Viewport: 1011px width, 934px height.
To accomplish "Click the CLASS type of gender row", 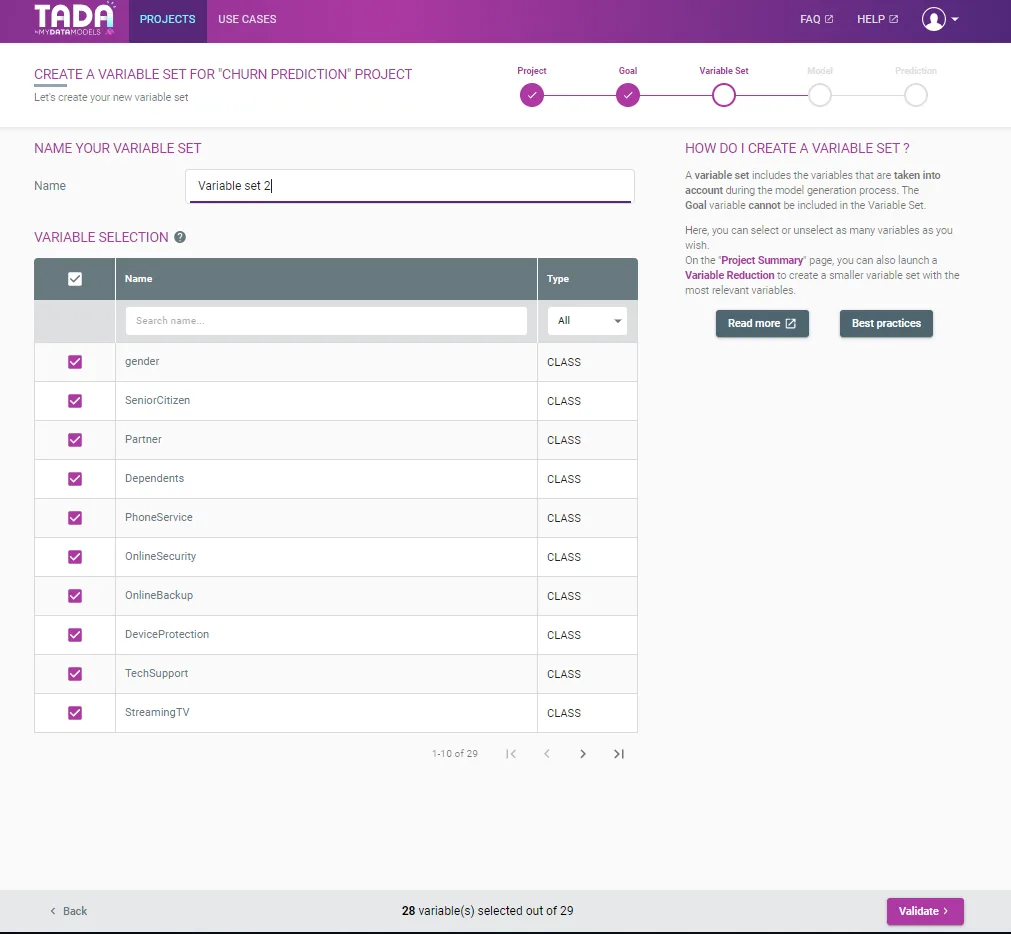I will [564, 362].
